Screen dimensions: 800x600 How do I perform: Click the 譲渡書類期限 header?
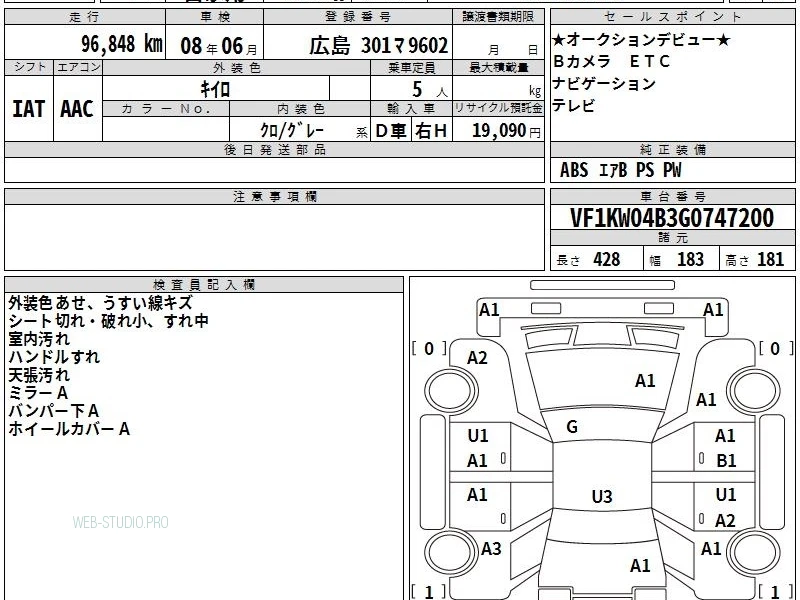tap(498, 17)
